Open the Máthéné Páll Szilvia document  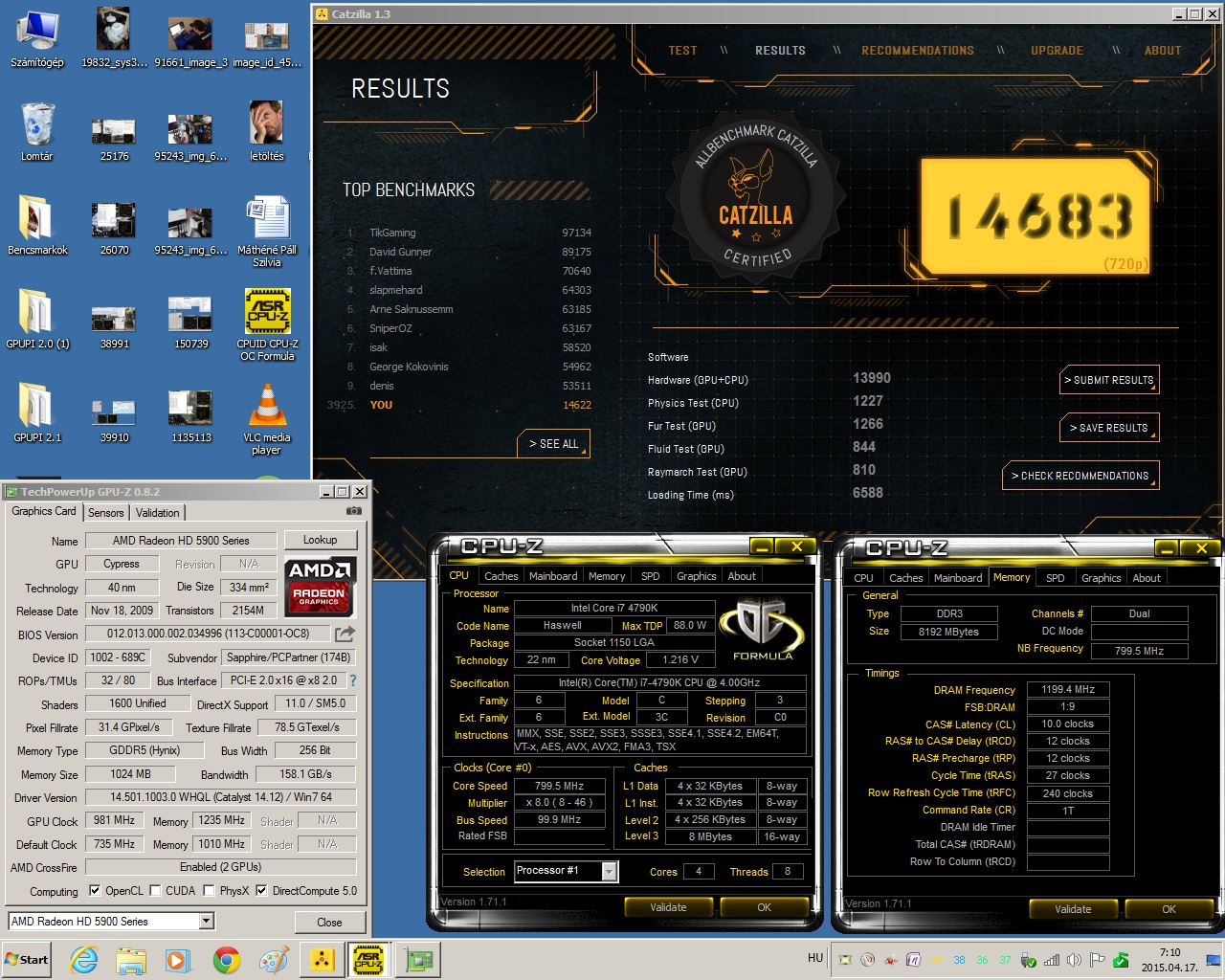pos(267,232)
